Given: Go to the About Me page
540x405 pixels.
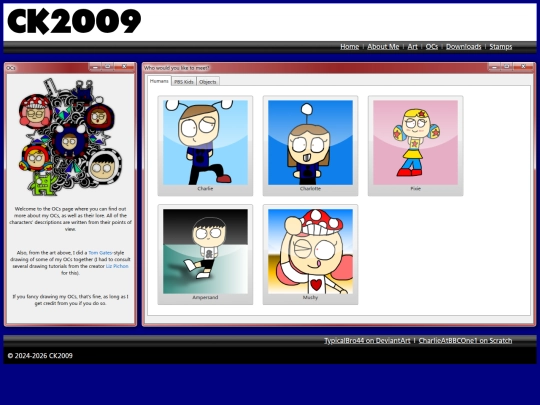Looking at the screenshot, I should pos(383,46).
